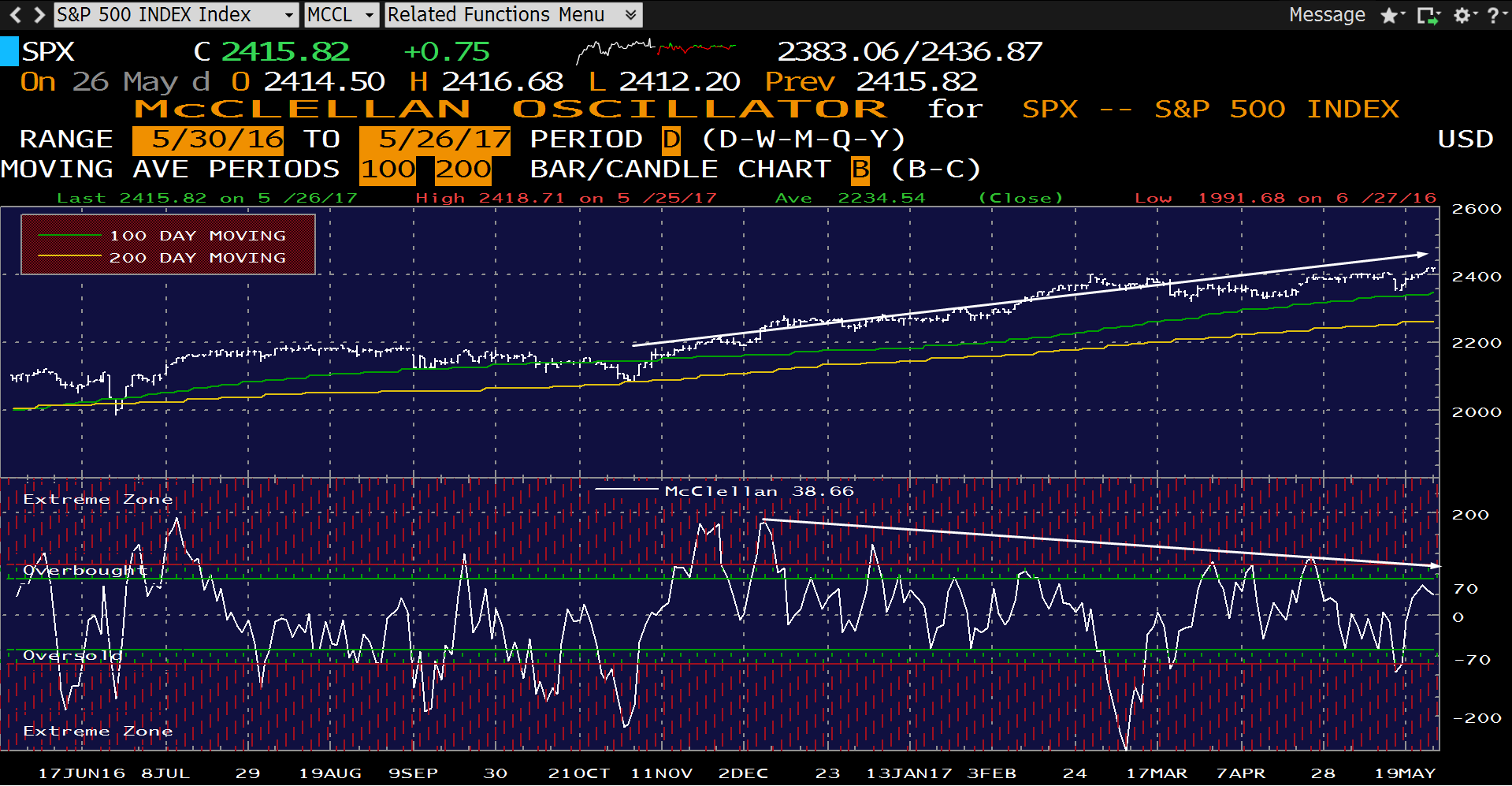Click the Oversold zone label

click(72, 656)
